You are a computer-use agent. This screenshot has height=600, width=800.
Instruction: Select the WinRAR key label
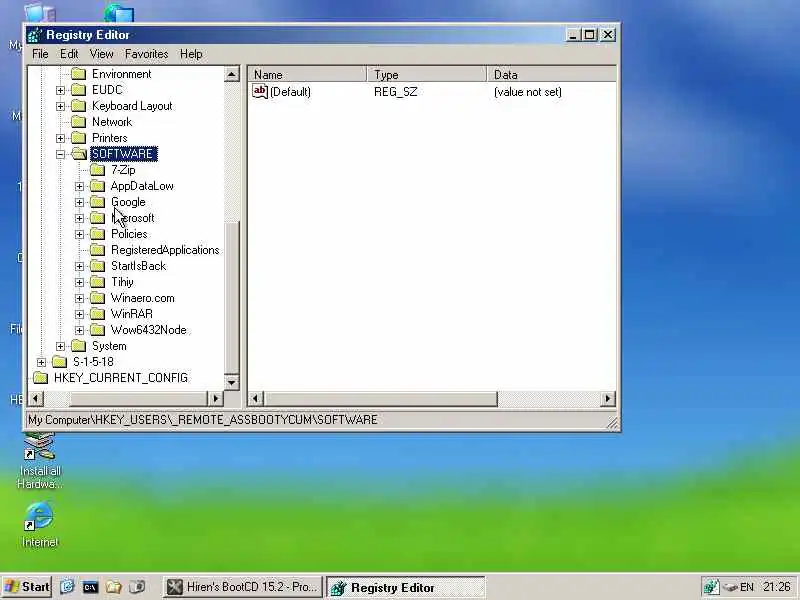tap(132, 314)
